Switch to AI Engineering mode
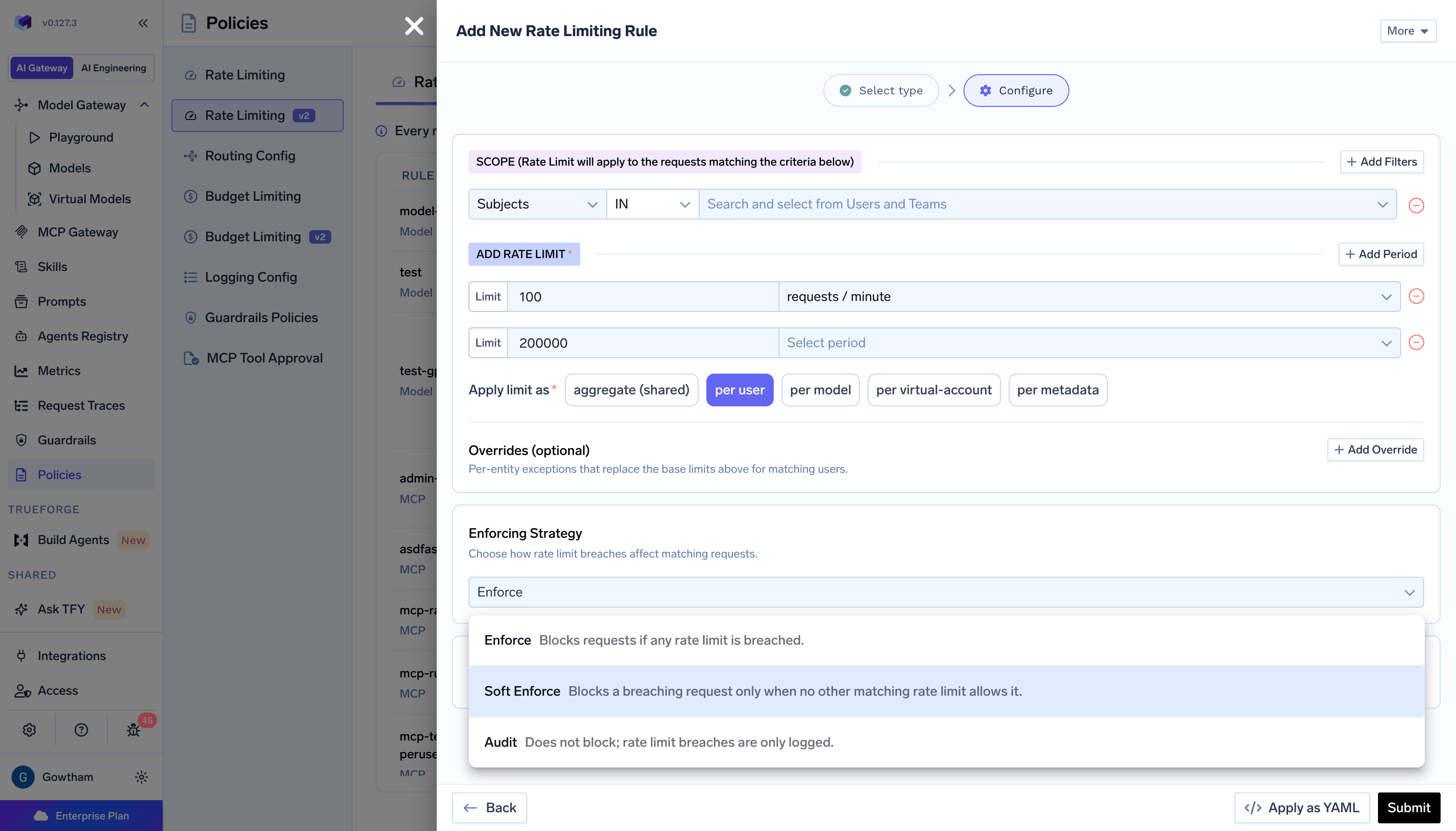 click(114, 68)
